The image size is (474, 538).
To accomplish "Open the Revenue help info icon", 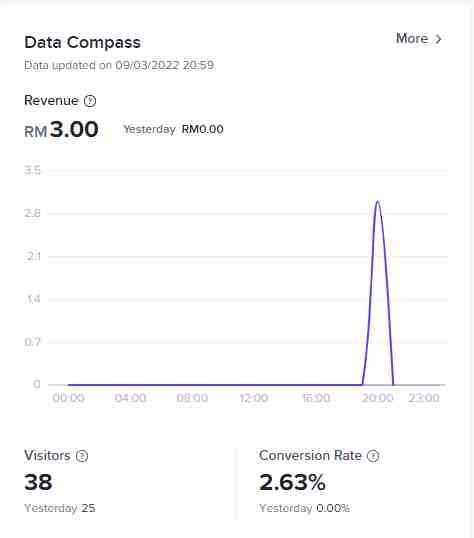I will point(90,101).
